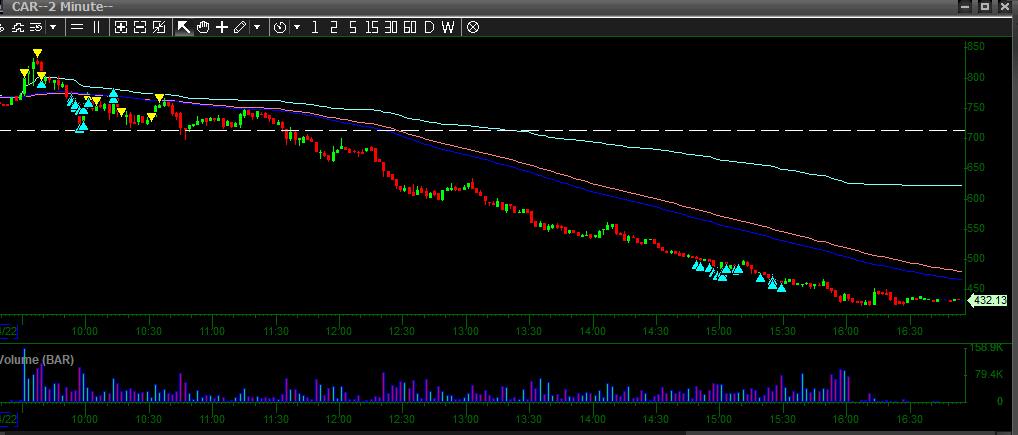Switch to Daily chart with D button

click(x=429, y=27)
